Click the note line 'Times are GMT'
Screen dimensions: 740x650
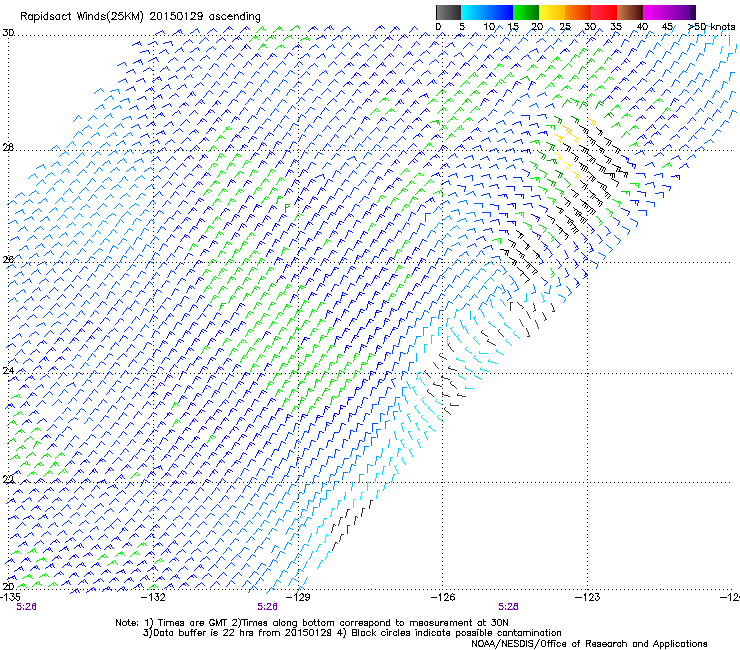(193, 623)
